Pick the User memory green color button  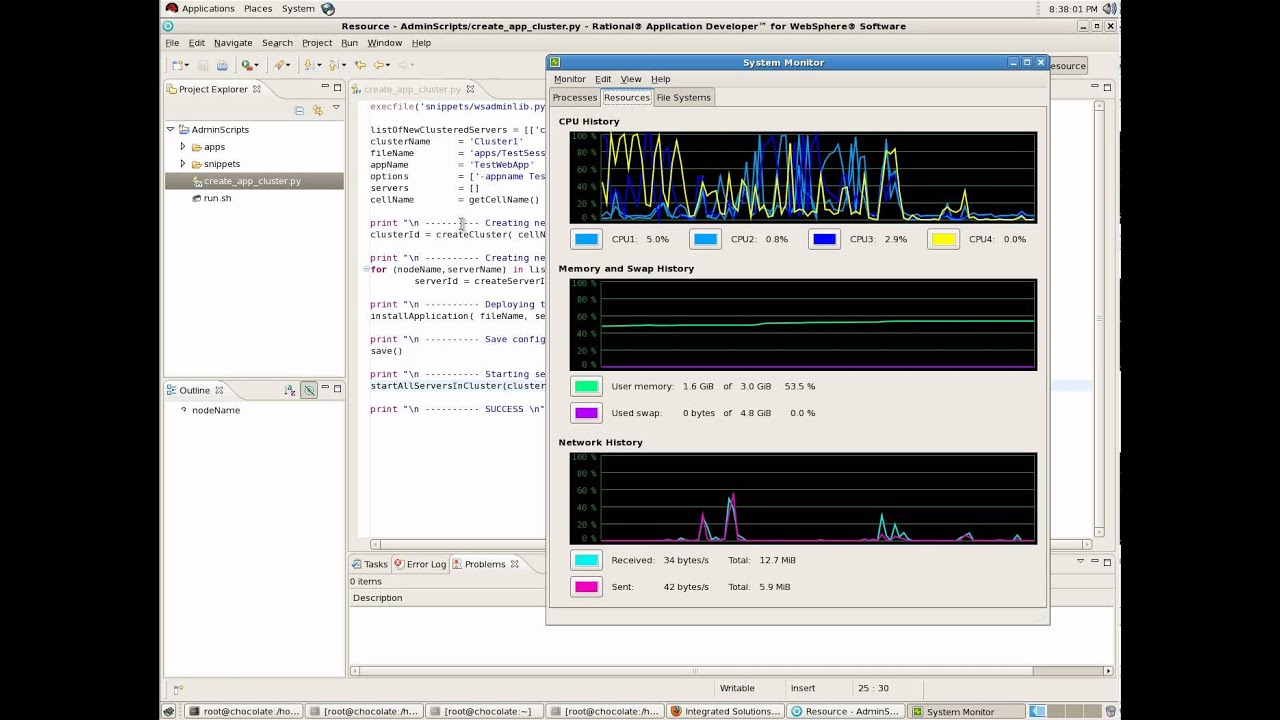(x=586, y=386)
